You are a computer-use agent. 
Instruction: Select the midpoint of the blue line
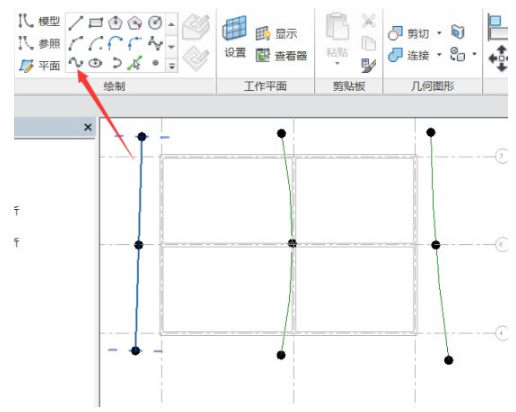tap(139, 245)
